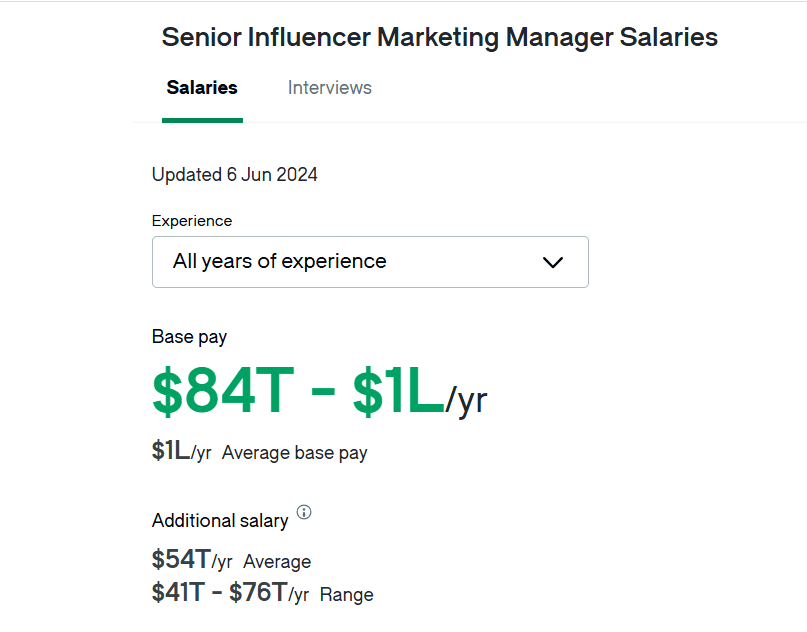This screenshot has width=807, height=632.
Task: Click the Base pay section label
Action: (189, 337)
